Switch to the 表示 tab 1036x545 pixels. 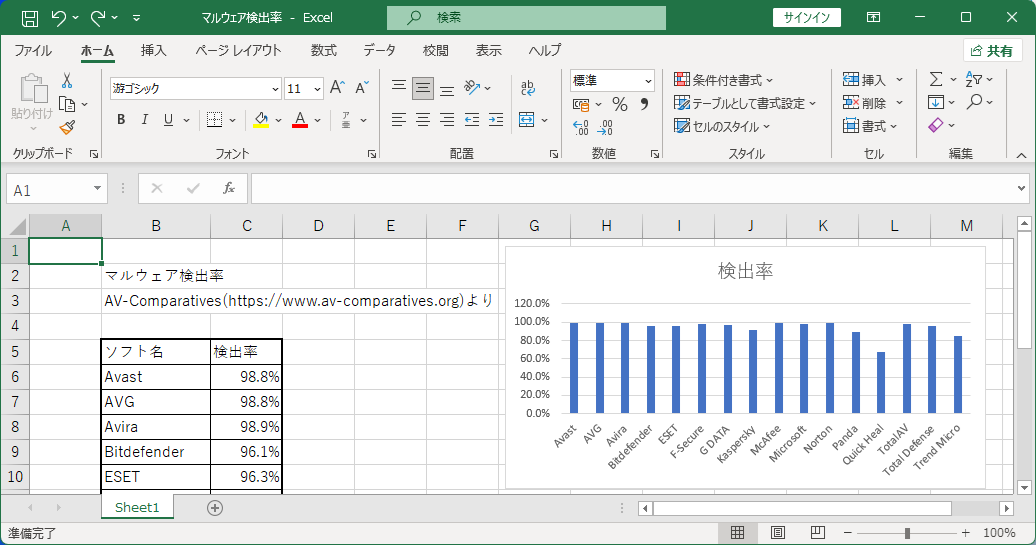tap(488, 50)
